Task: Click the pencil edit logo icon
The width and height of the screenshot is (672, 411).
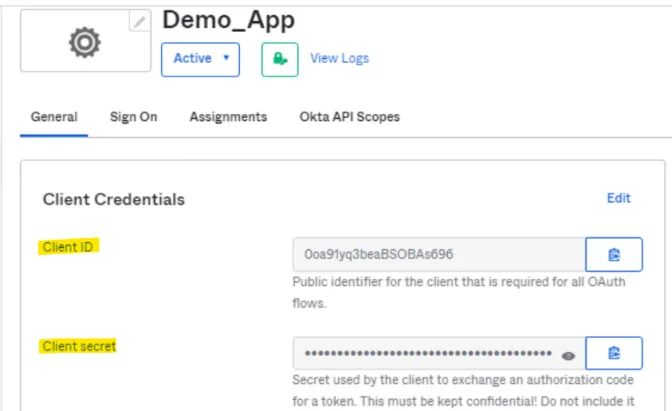Action: (x=139, y=21)
